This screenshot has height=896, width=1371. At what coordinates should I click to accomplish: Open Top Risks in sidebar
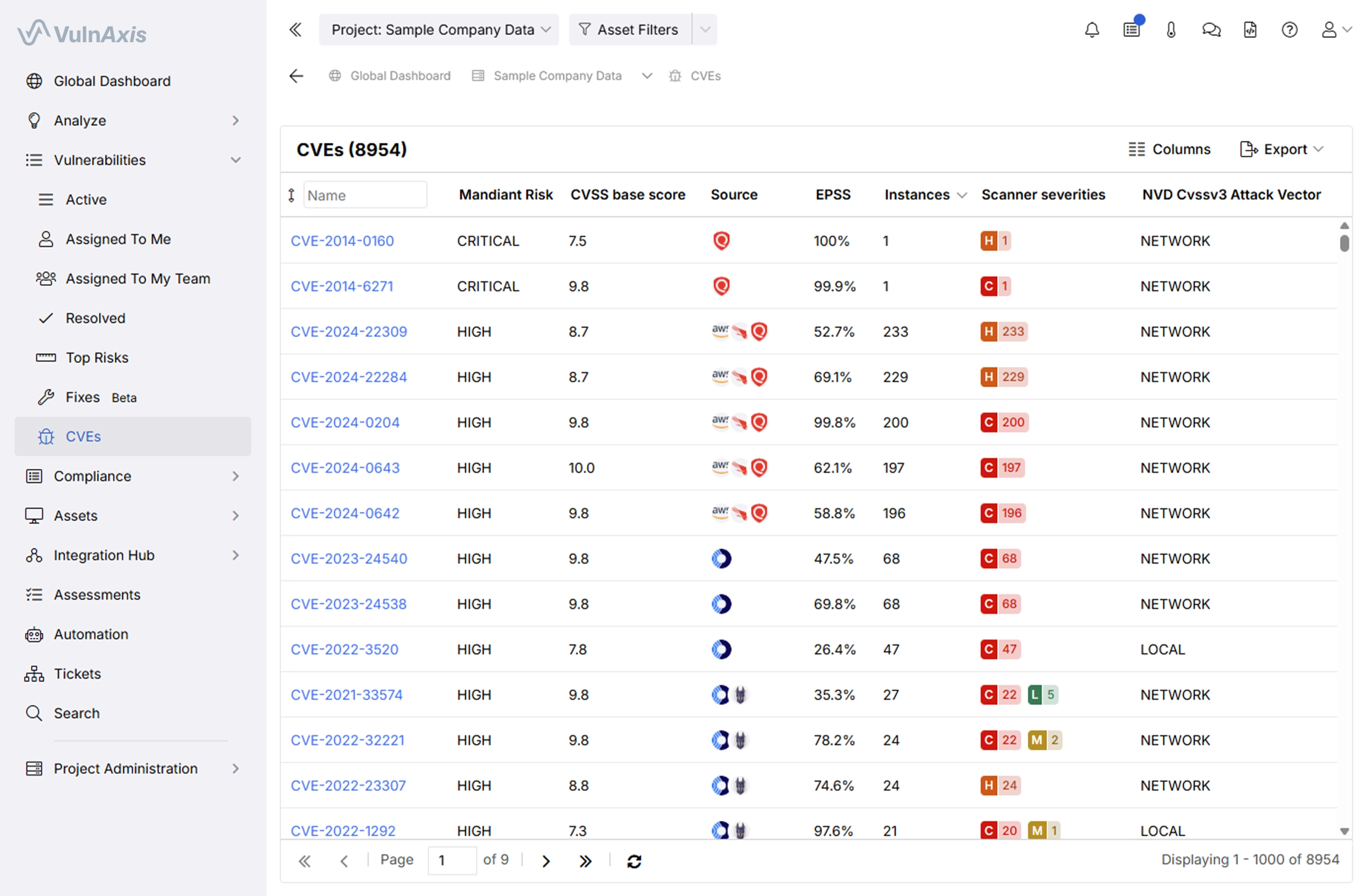click(97, 357)
